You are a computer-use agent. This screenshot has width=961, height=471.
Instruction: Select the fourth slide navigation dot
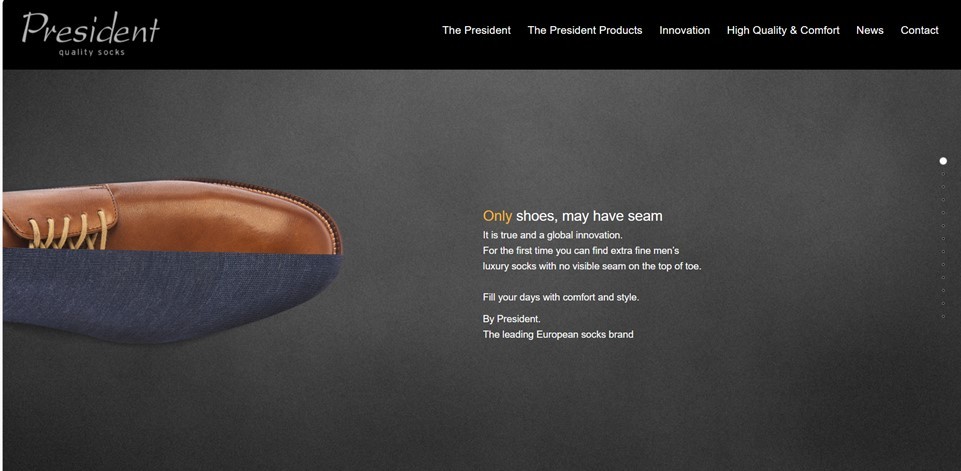[x=943, y=199]
